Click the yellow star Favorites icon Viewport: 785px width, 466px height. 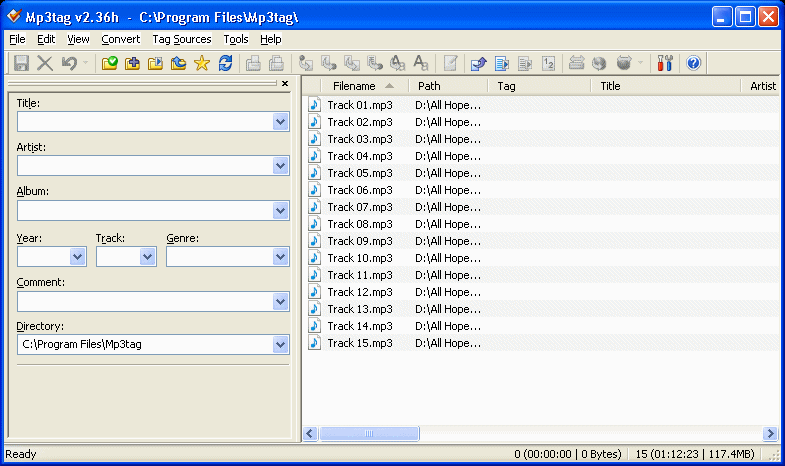coord(202,63)
